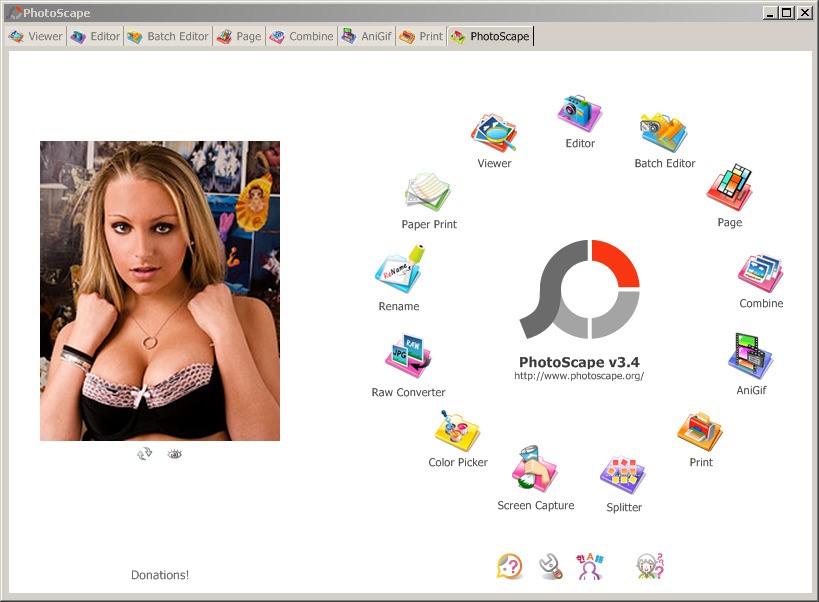Minimize the PhotoScape window
This screenshot has width=819, height=602.
click(770, 13)
